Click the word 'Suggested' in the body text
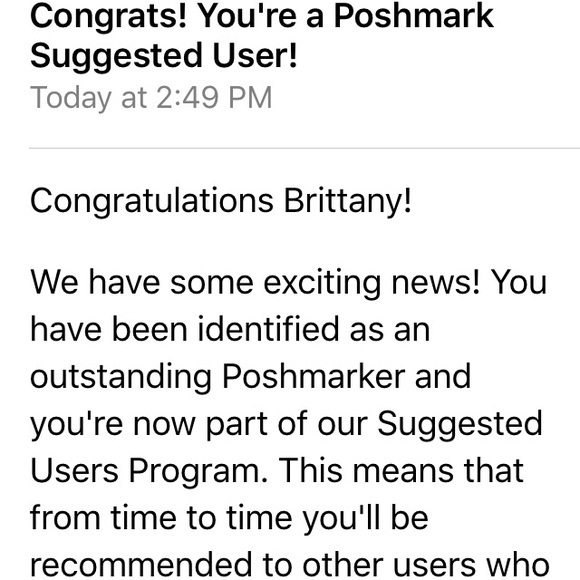Viewport: 580px width, 580px height. (460, 424)
